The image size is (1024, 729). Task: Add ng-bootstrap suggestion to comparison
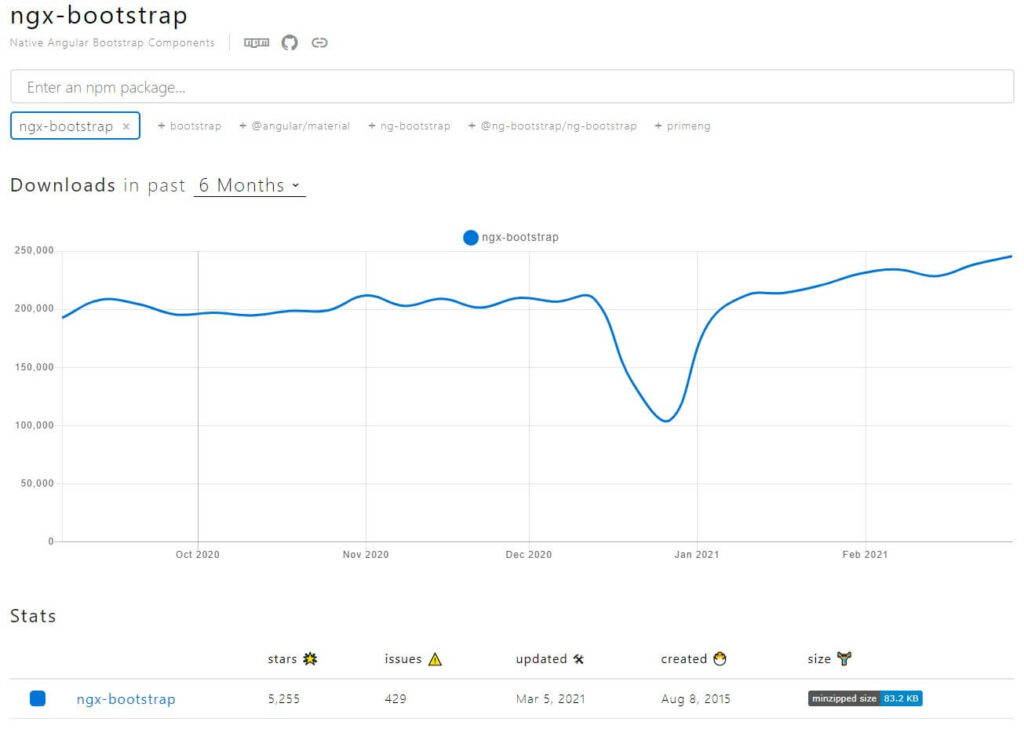409,126
